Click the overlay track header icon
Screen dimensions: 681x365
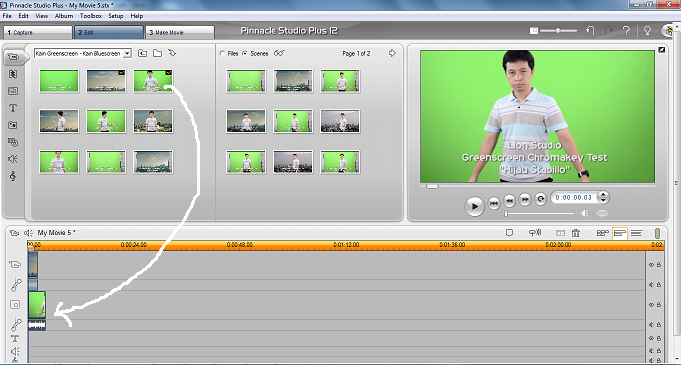(x=15, y=305)
